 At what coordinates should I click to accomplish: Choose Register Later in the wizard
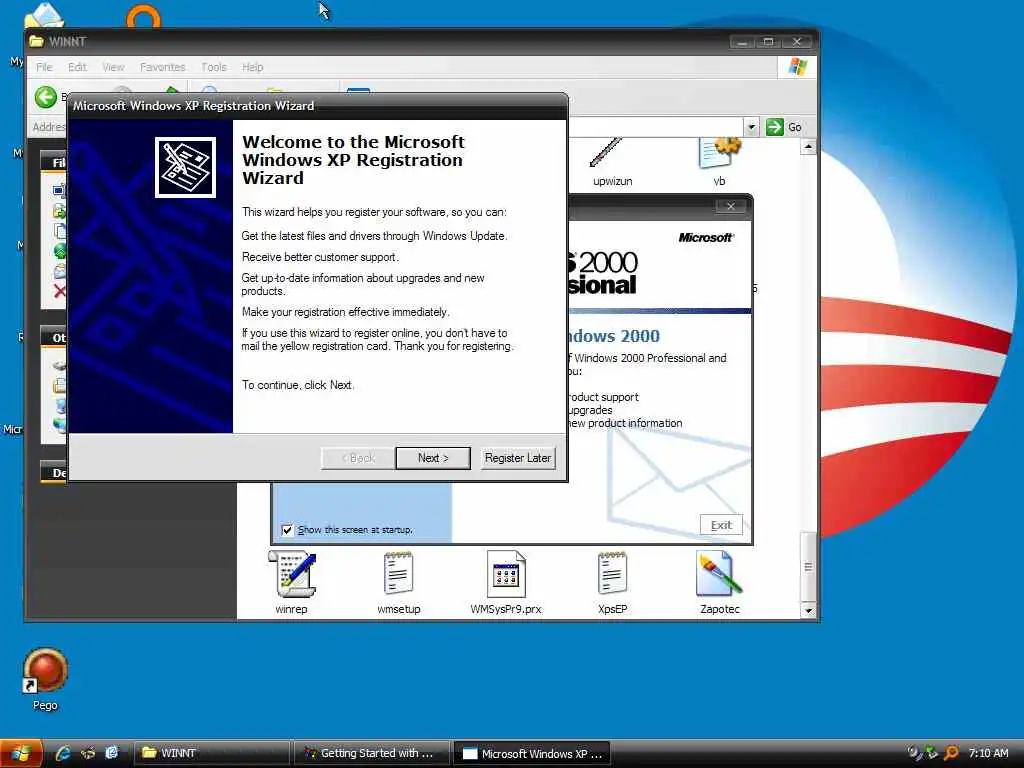pos(517,458)
